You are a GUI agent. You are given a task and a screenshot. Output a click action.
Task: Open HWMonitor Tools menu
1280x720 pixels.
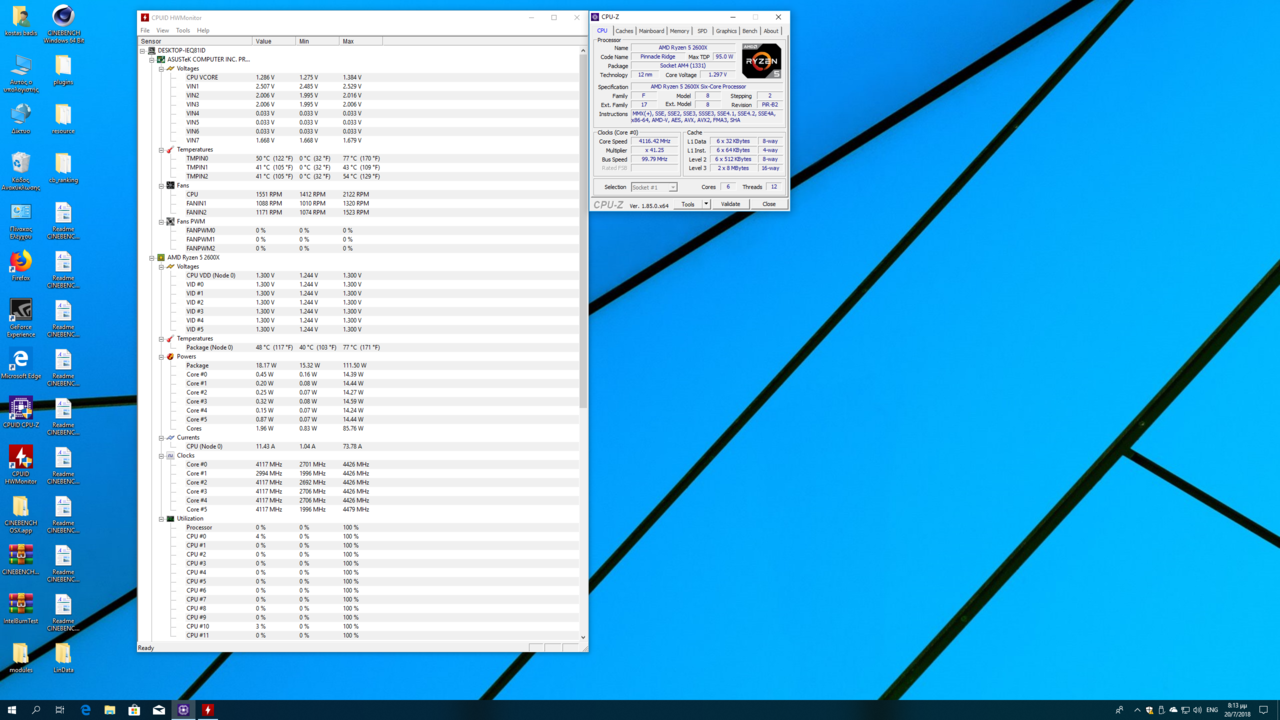[183, 30]
